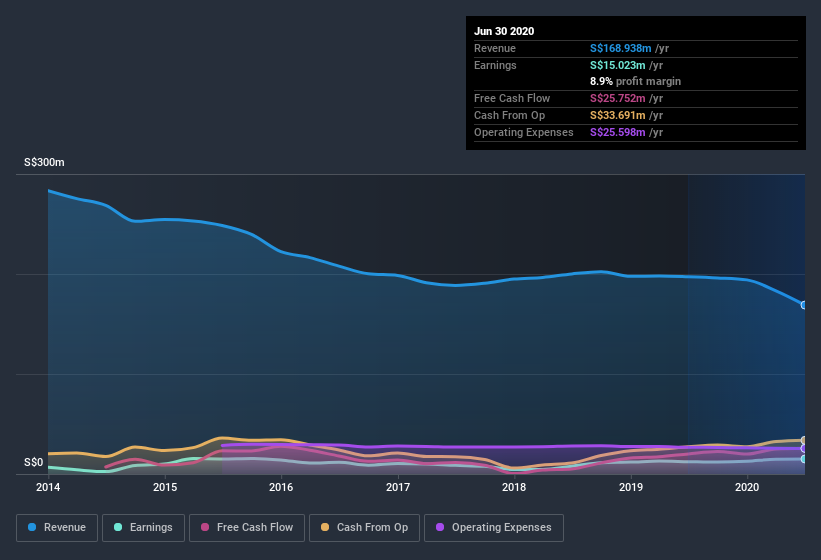
Task: Click the 2019 x-axis label
Action: tap(631, 487)
